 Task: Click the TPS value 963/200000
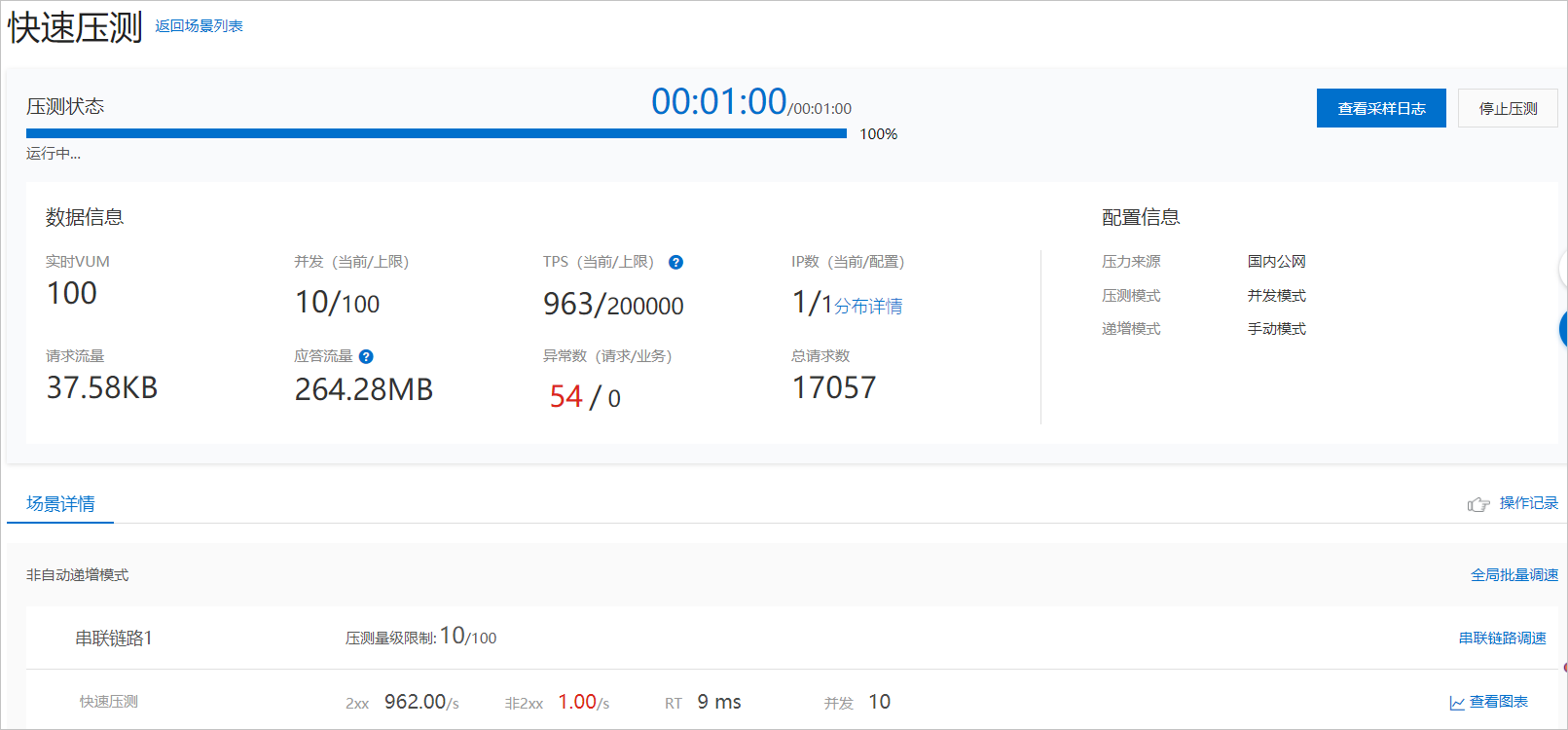click(613, 305)
